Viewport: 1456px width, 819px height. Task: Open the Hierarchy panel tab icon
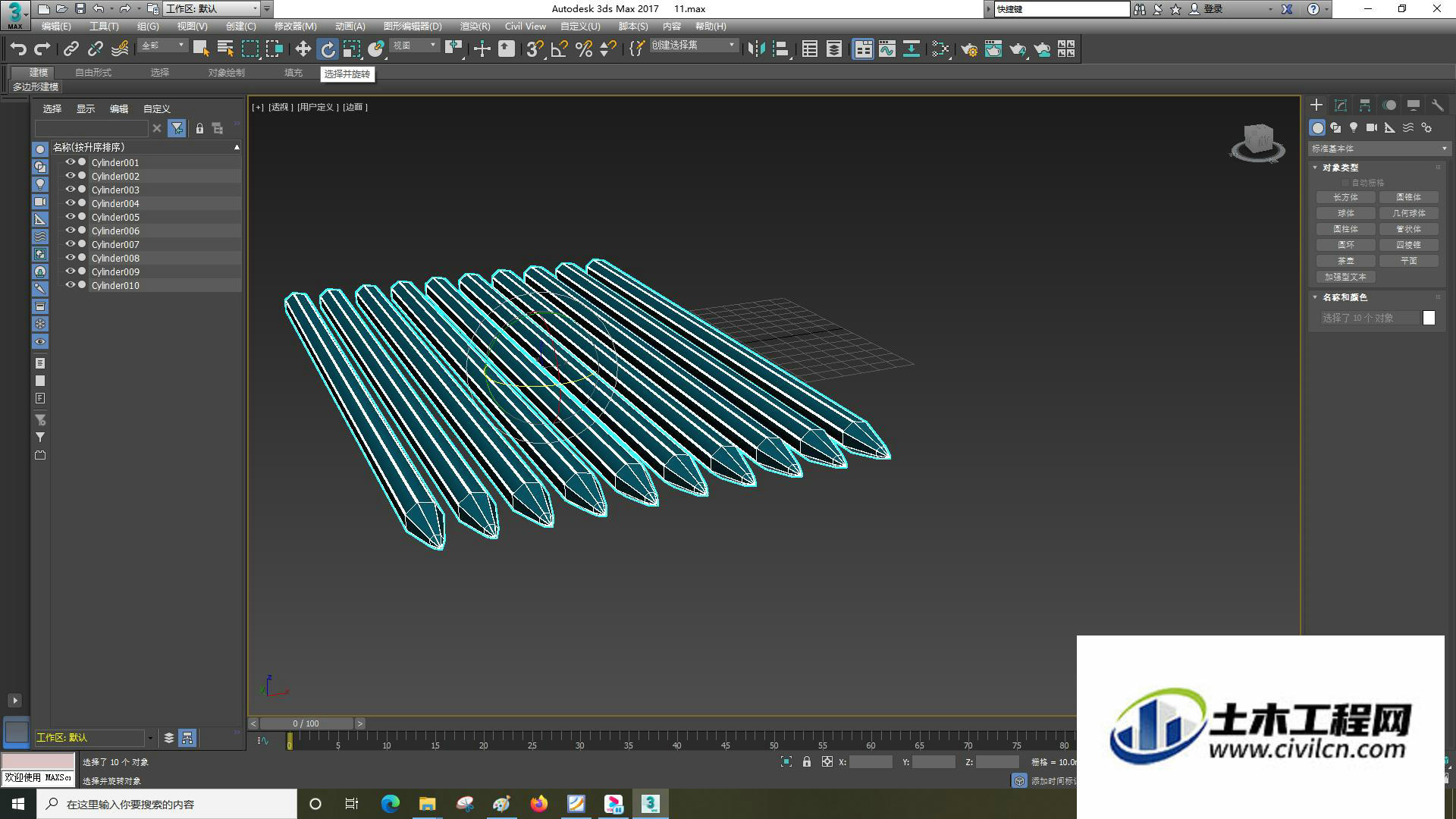pos(1364,105)
